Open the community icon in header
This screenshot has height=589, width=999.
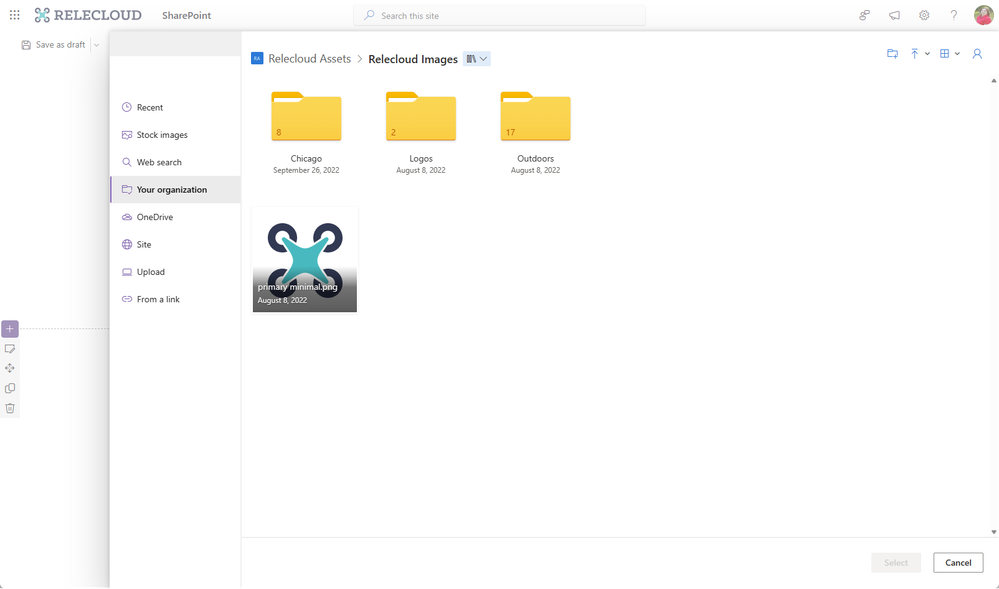(865, 15)
